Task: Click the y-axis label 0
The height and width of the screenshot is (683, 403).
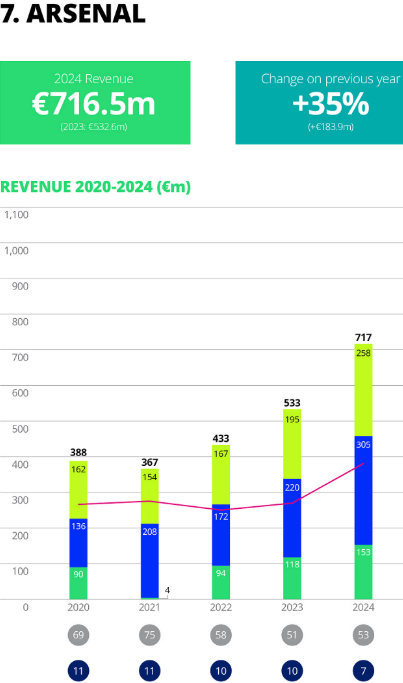Action: pos(26,607)
